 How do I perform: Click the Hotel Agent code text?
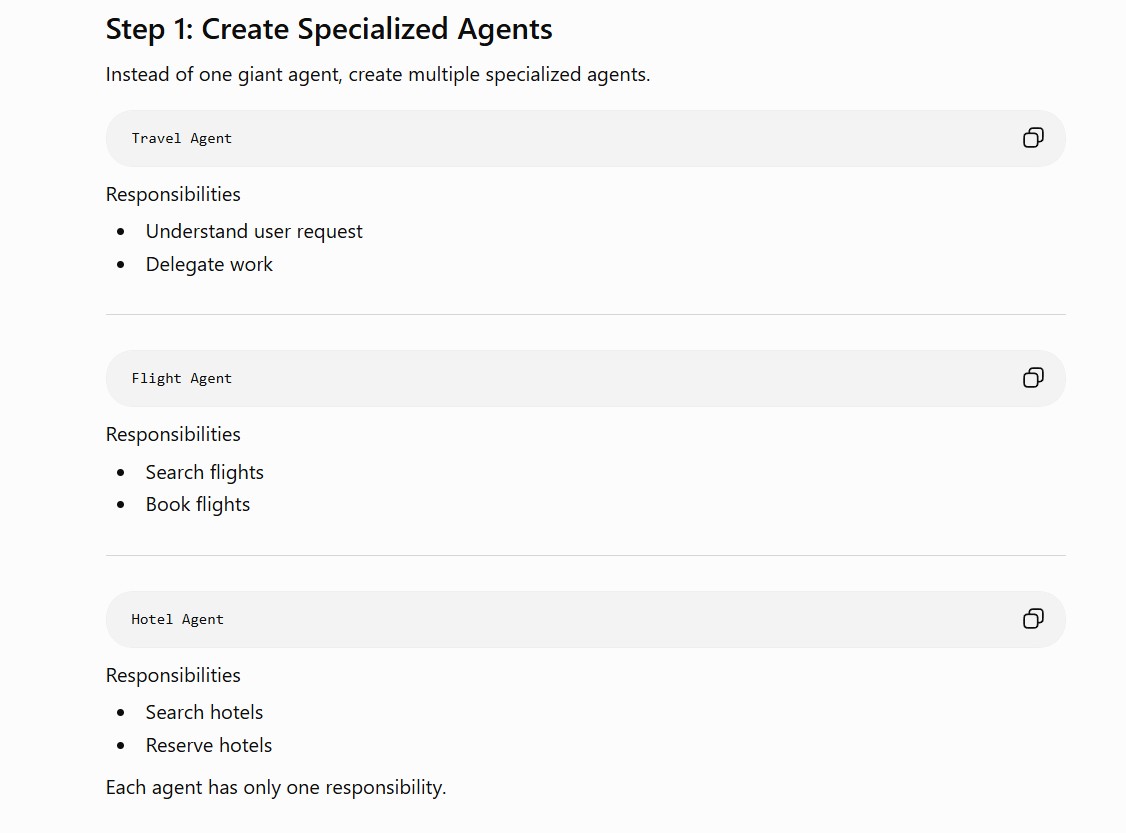pos(177,619)
